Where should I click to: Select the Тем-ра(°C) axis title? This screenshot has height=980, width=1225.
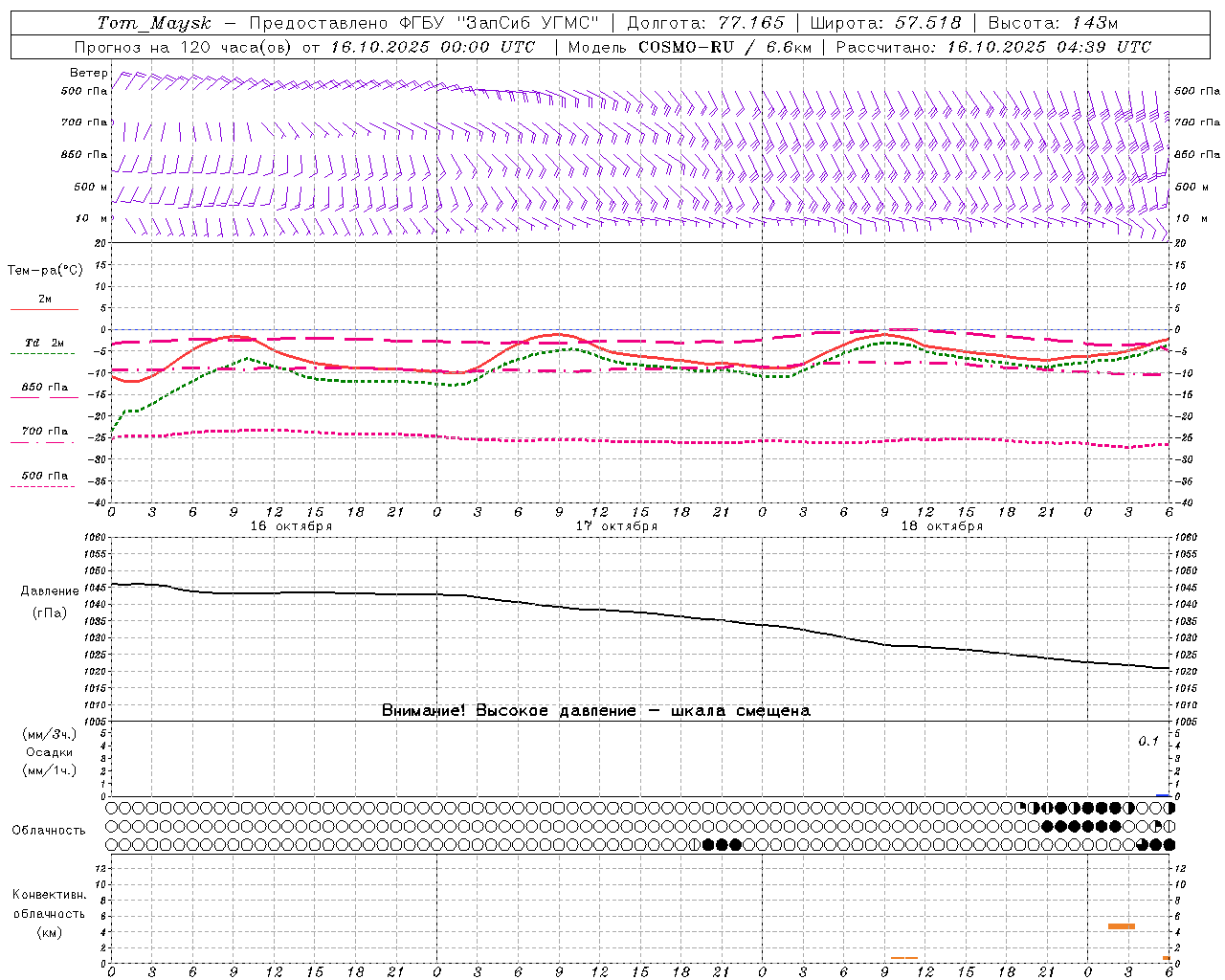point(45,271)
